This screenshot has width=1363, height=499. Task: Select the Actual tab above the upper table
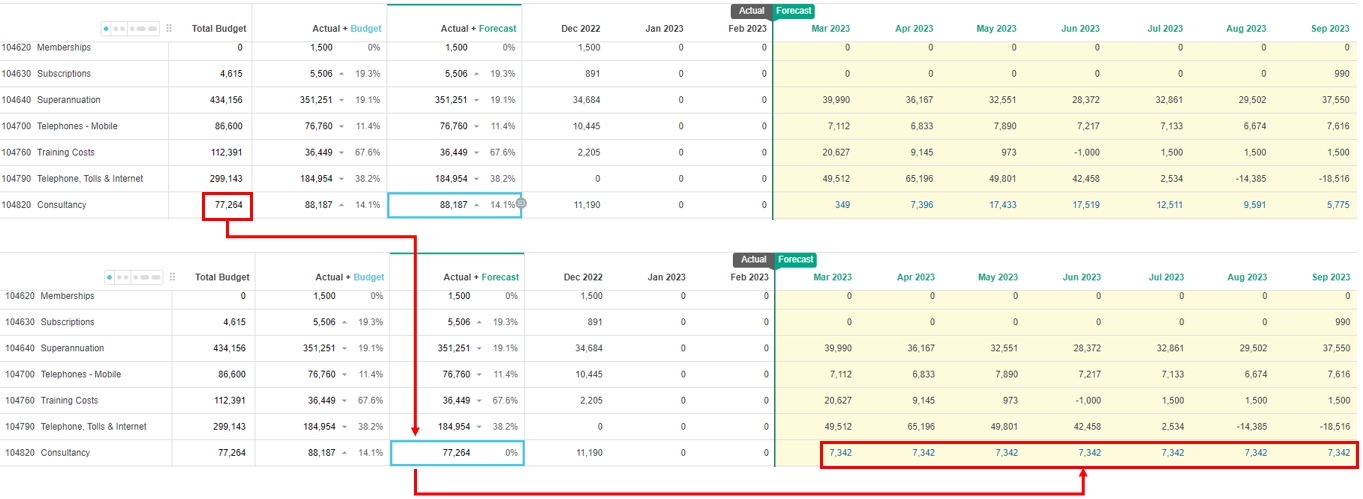pyautogui.click(x=752, y=11)
